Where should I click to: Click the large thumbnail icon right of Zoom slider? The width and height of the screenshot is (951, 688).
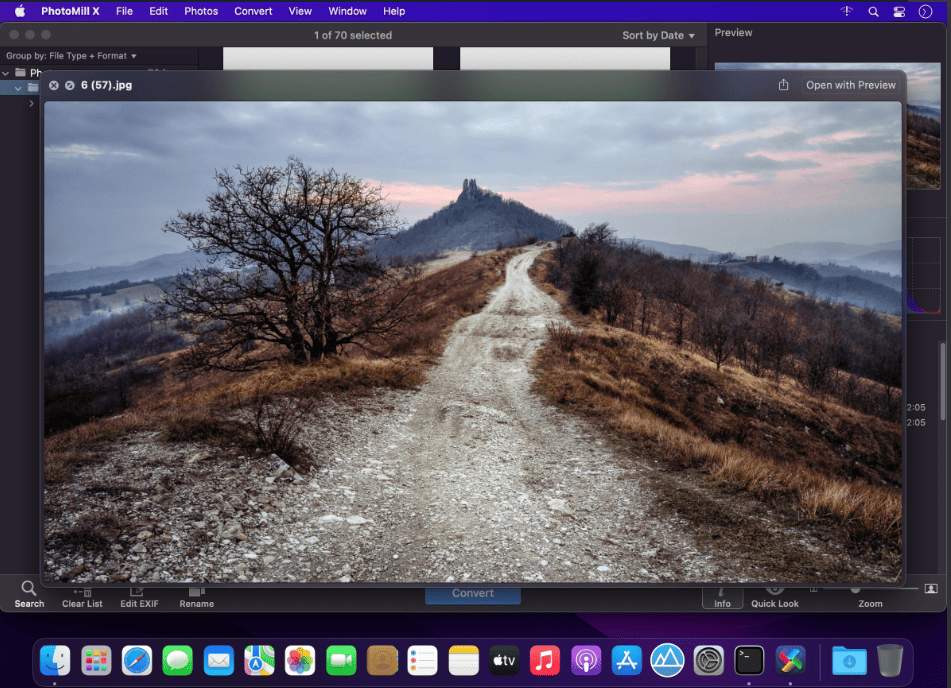(931, 589)
